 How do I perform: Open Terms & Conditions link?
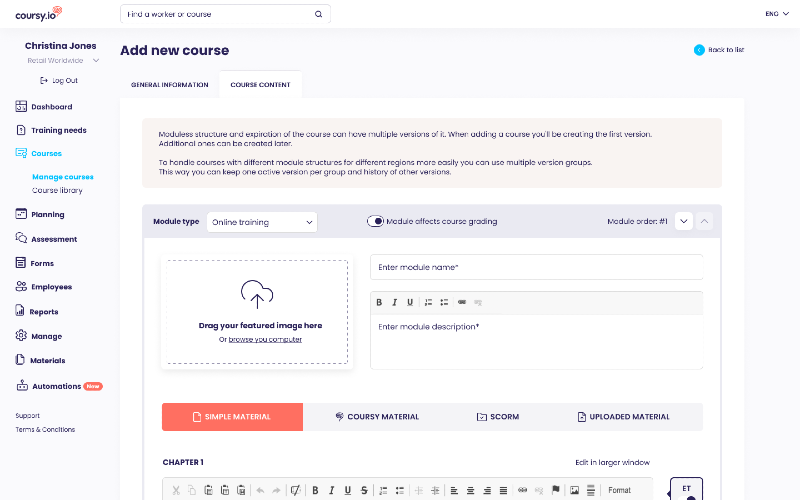[45, 430]
